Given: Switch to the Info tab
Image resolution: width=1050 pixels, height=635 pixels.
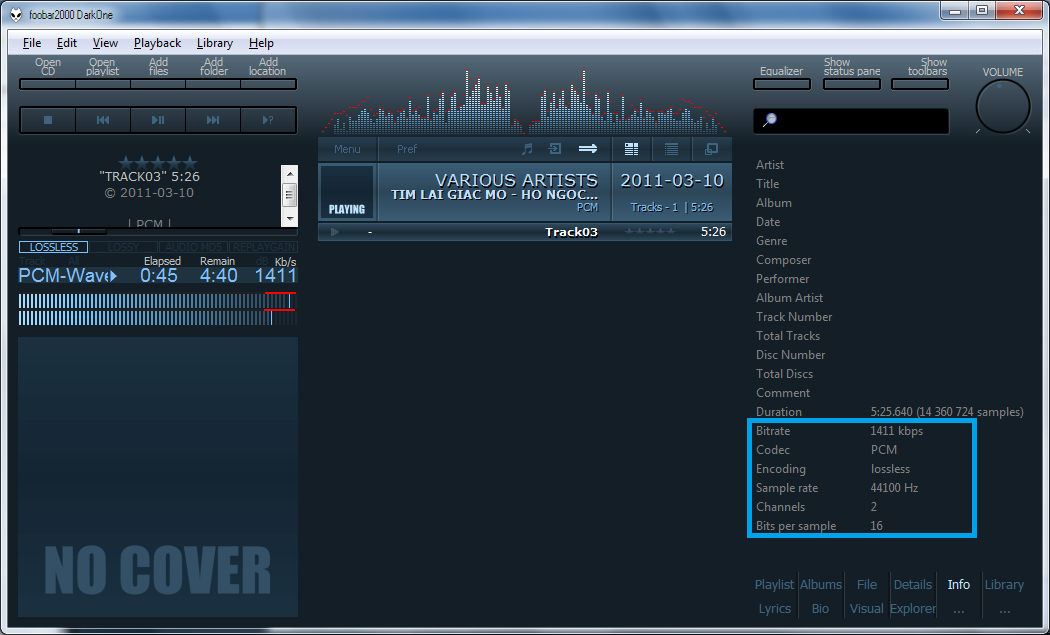Looking at the screenshot, I should [958, 584].
